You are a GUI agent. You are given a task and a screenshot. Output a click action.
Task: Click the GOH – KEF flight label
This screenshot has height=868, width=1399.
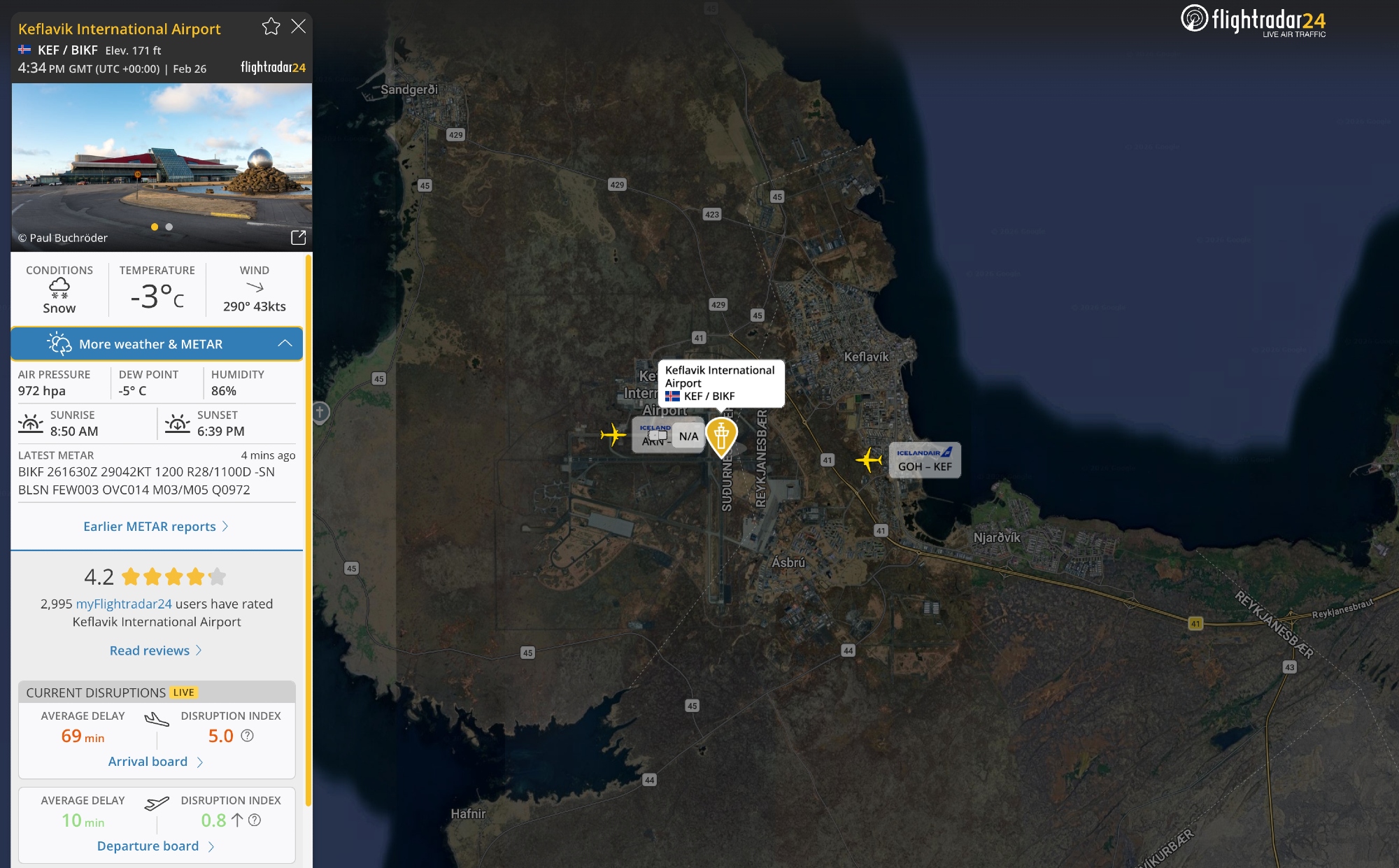click(925, 460)
